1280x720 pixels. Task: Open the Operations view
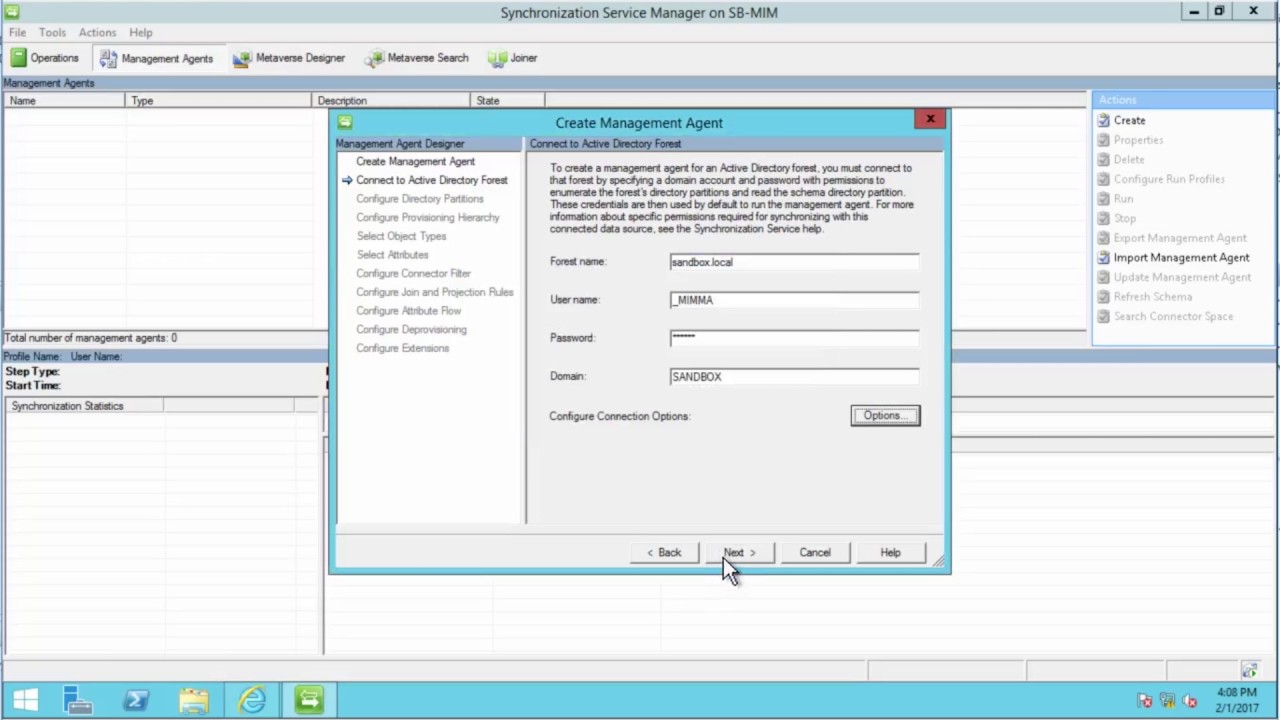(45, 58)
